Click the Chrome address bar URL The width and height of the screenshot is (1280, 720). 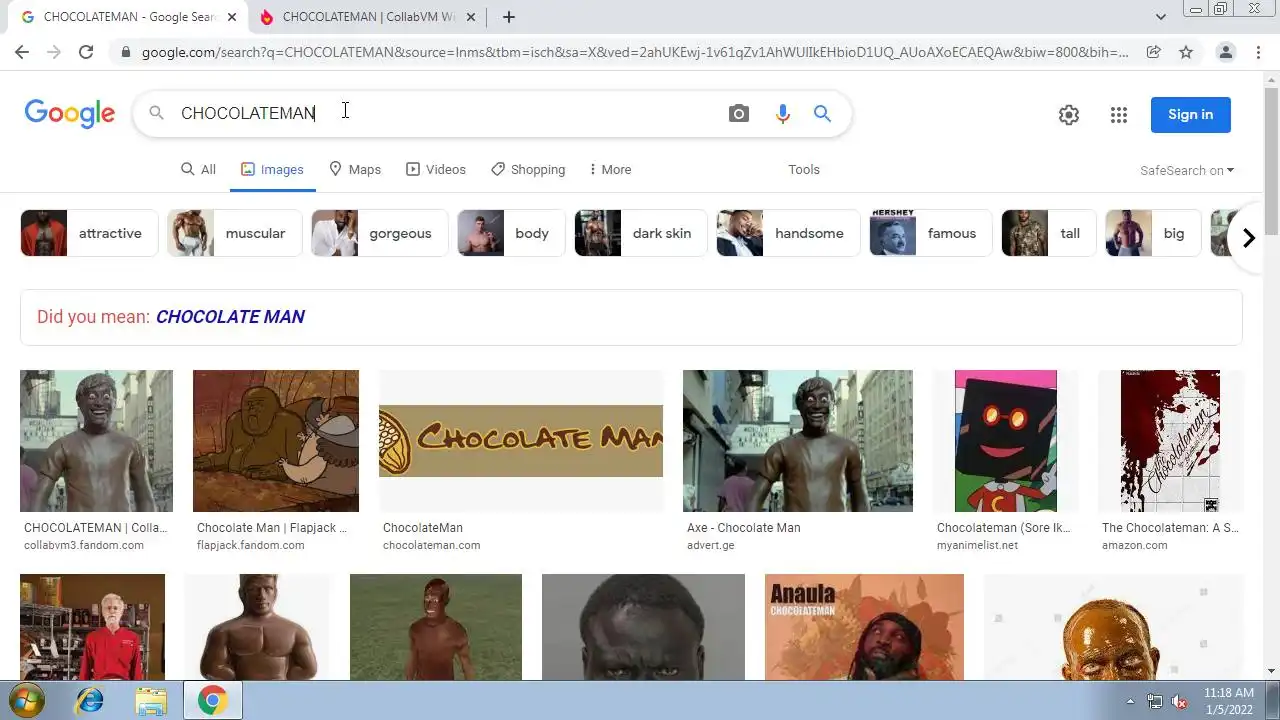tap(635, 52)
